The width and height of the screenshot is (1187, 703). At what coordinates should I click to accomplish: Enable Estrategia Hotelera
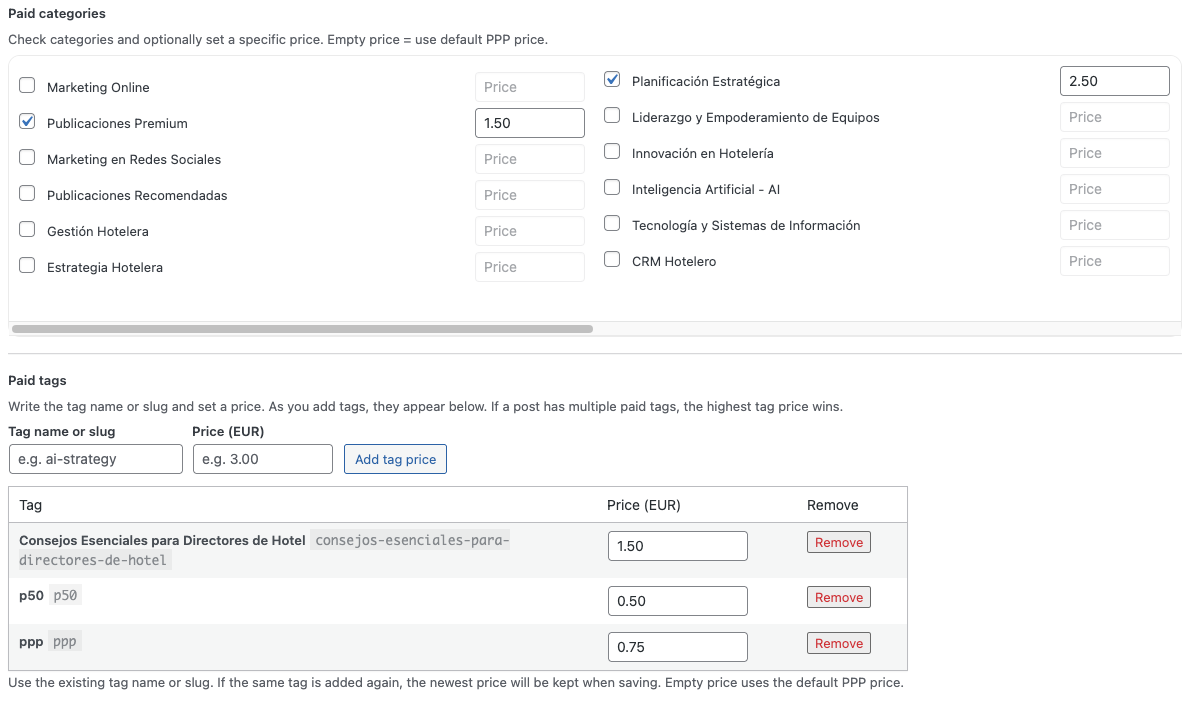[27, 266]
